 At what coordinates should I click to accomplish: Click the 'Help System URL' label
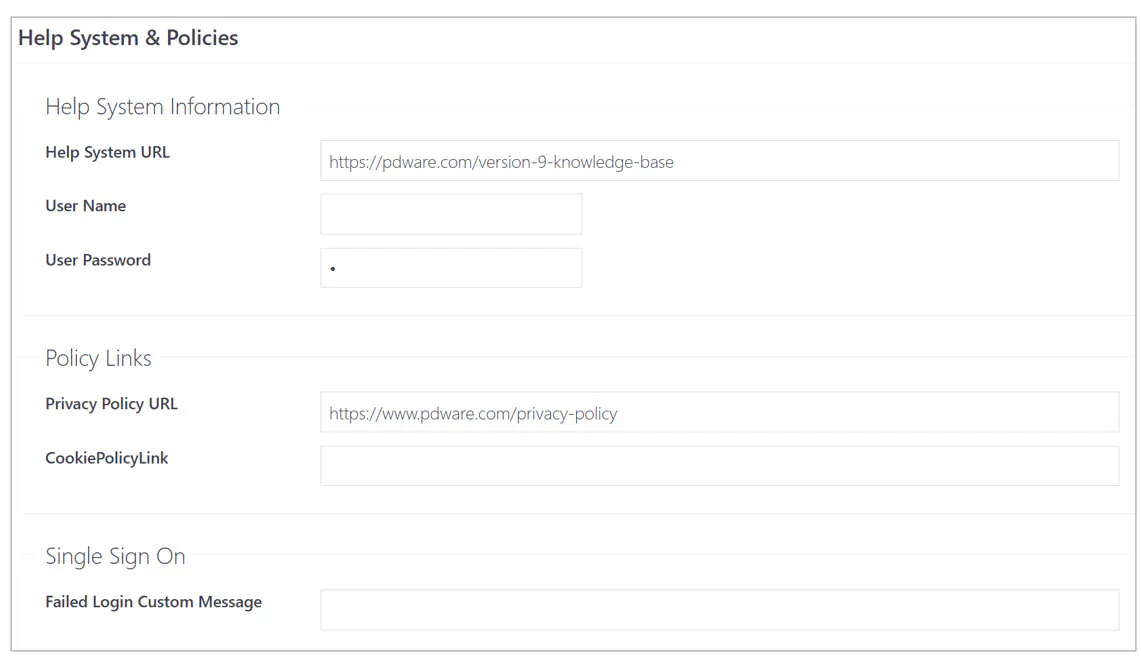(x=108, y=152)
